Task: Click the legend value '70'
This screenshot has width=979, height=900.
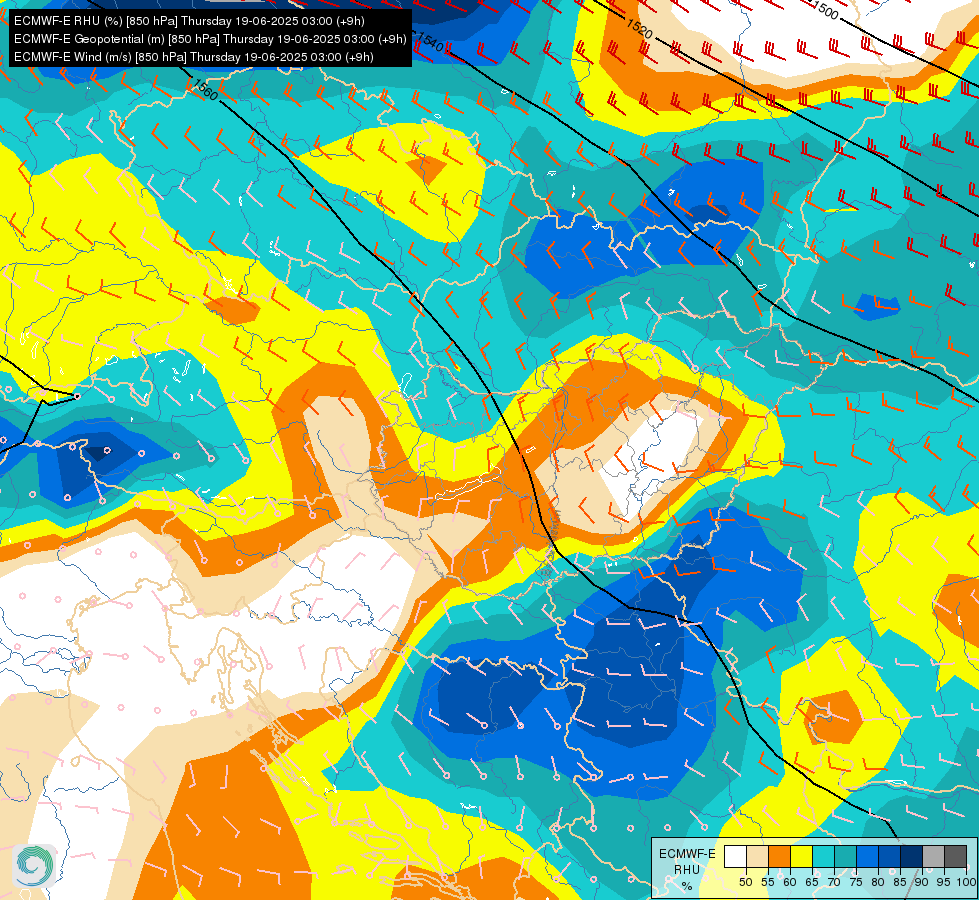Action: (834, 882)
